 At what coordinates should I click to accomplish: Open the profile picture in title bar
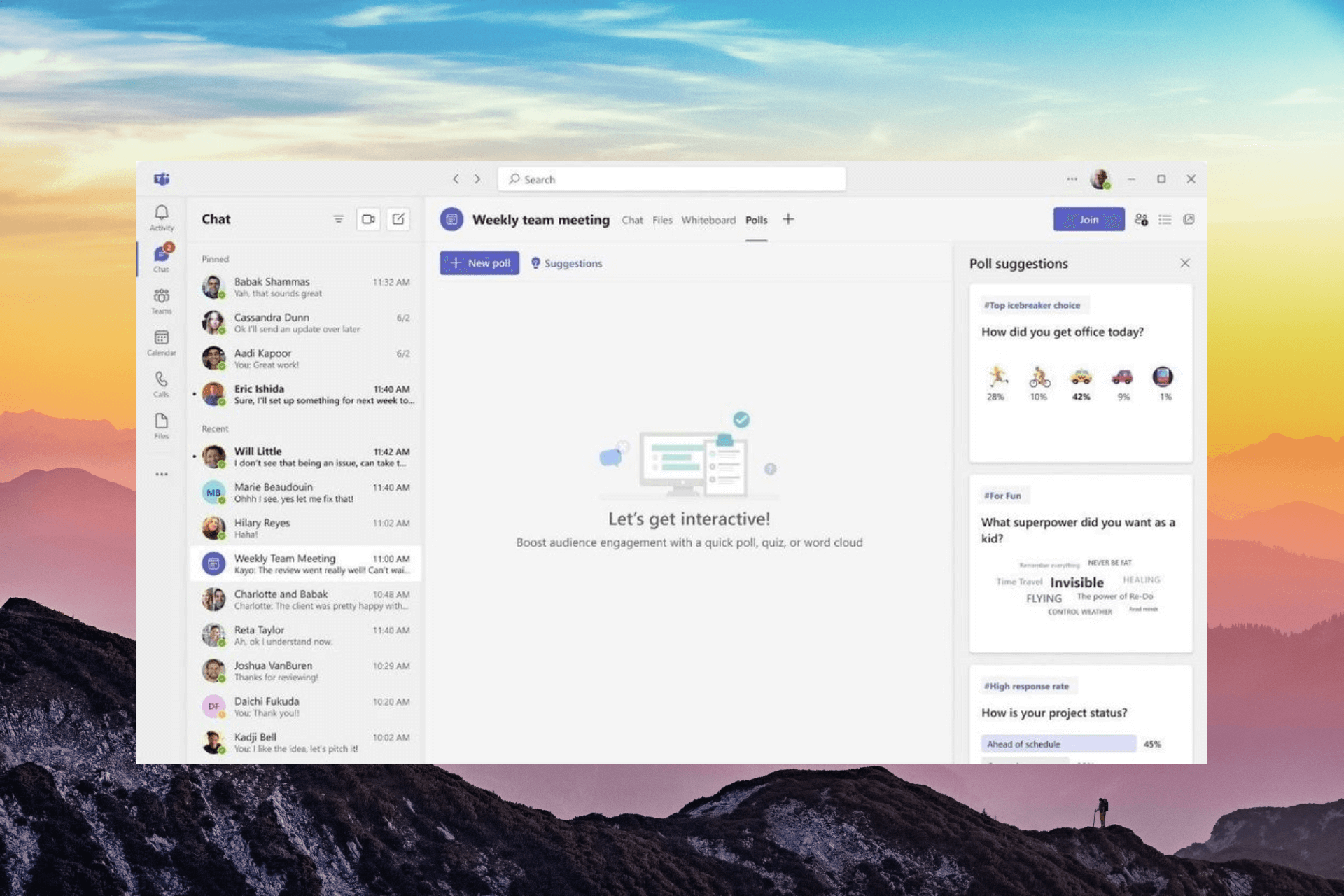(x=1100, y=179)
